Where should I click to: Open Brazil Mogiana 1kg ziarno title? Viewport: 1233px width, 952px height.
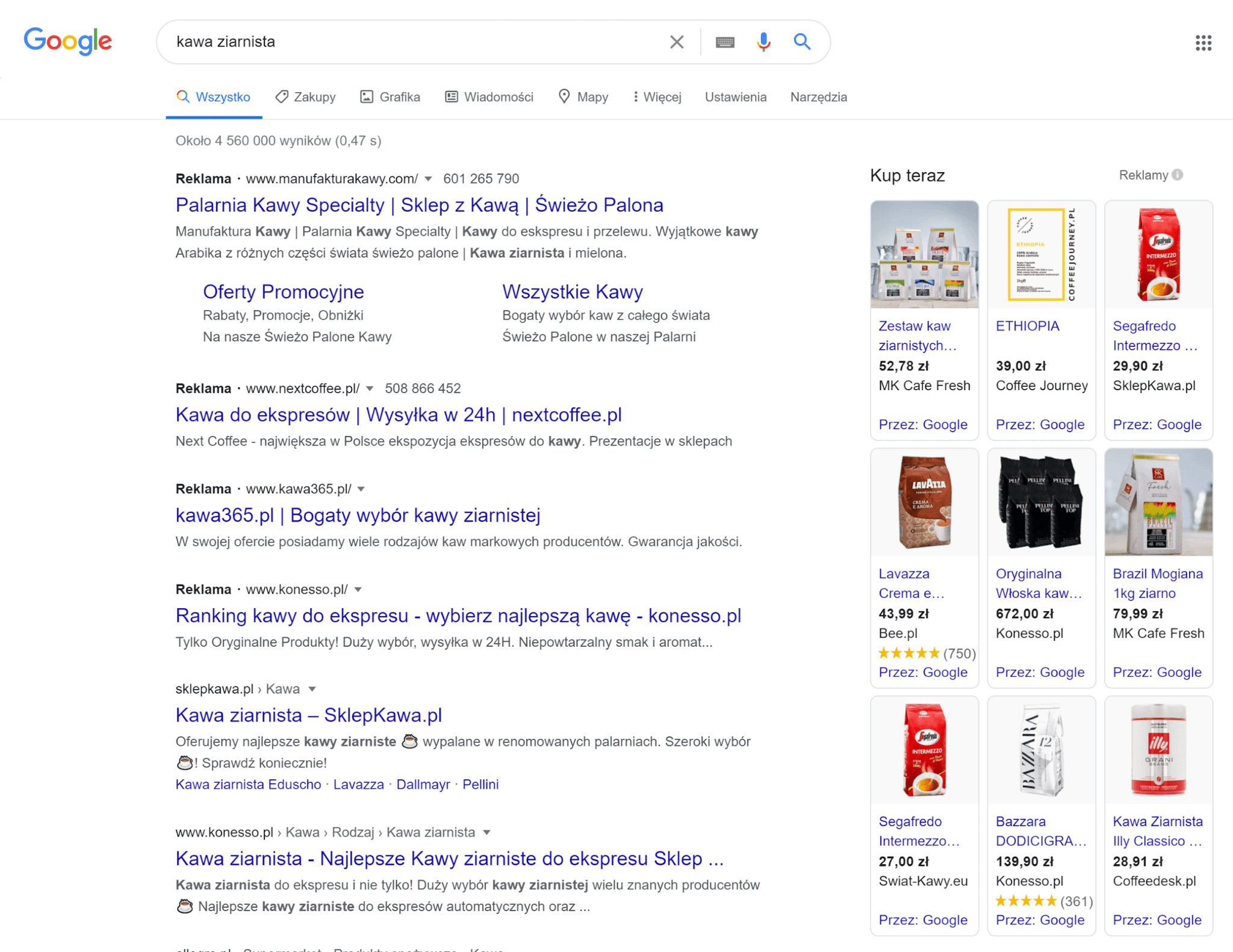click(x=1157, y=583)
